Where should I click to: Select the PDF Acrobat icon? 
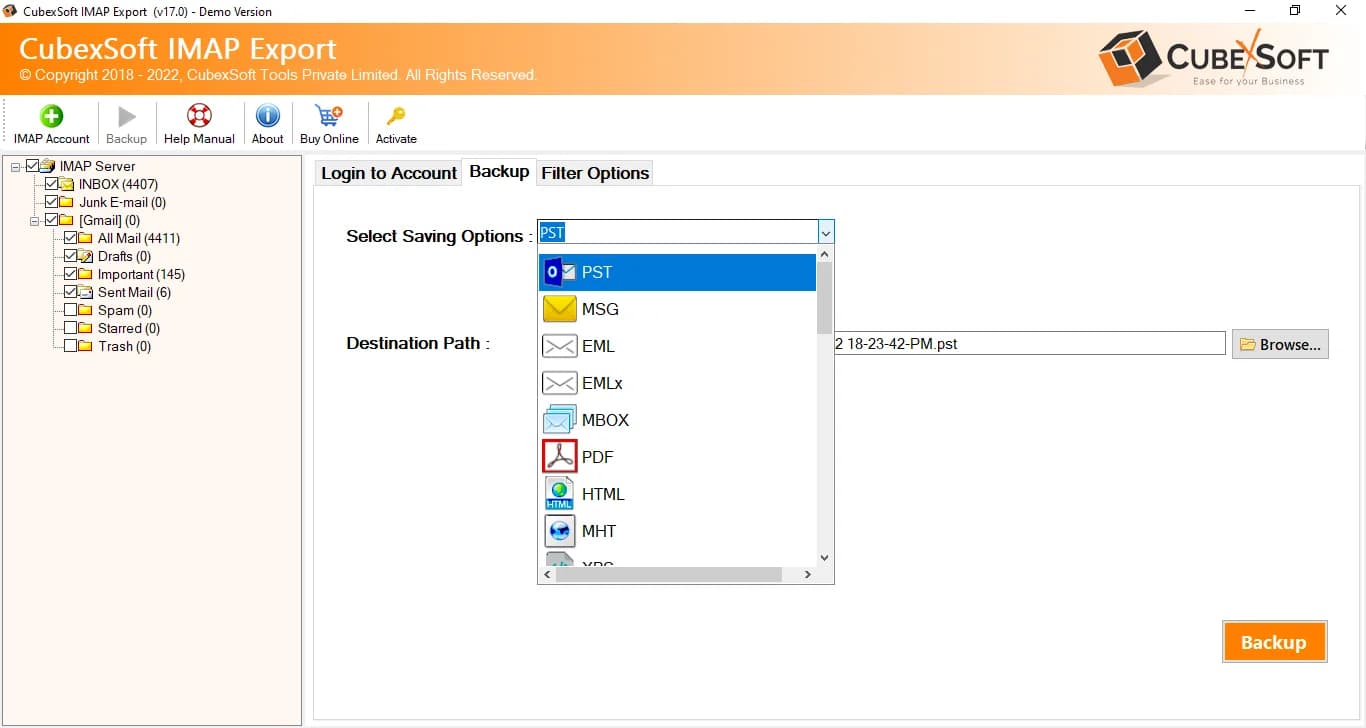tap(559, 457)
